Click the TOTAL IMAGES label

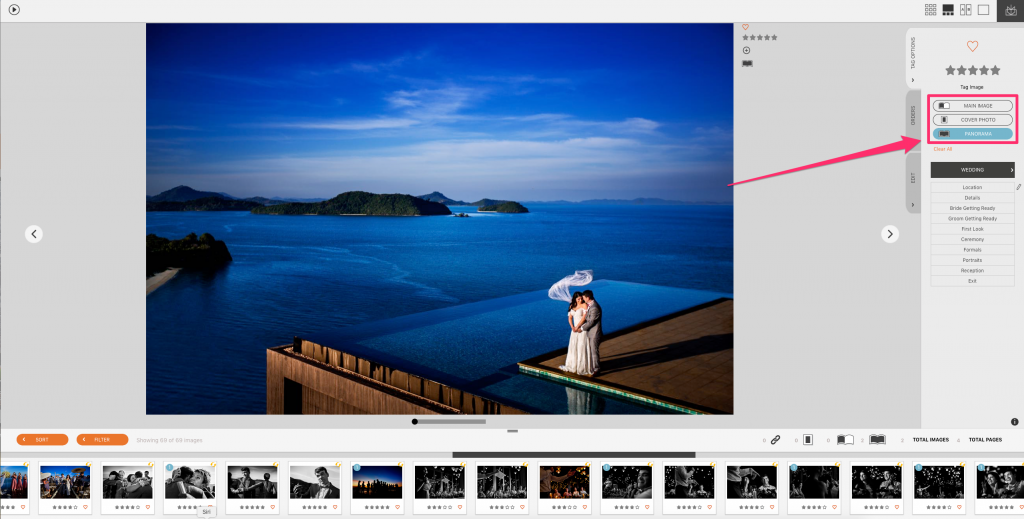pos(930,440)
